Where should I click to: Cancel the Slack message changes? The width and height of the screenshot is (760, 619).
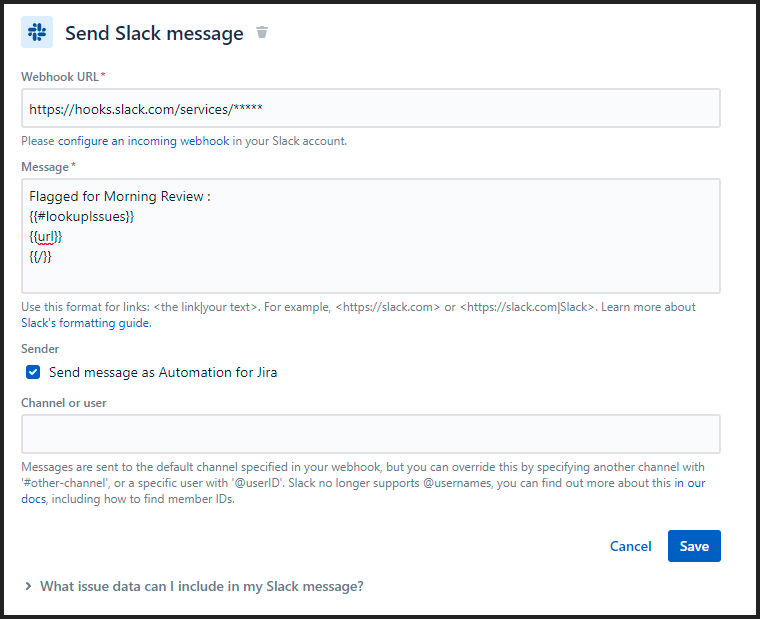(630, 546)
